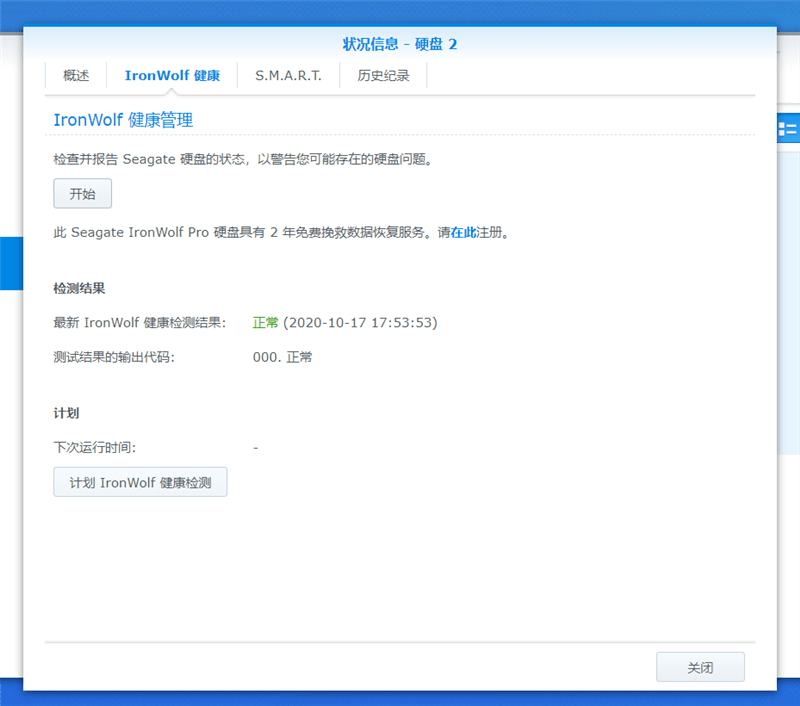Screen dimensions: 800x706
Task: Click the 检测结果 section heading
Action: pyautogui.click(x=79, y=288)
